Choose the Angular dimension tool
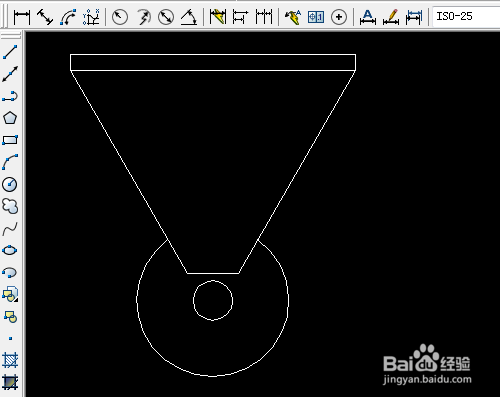 point(189,17)
